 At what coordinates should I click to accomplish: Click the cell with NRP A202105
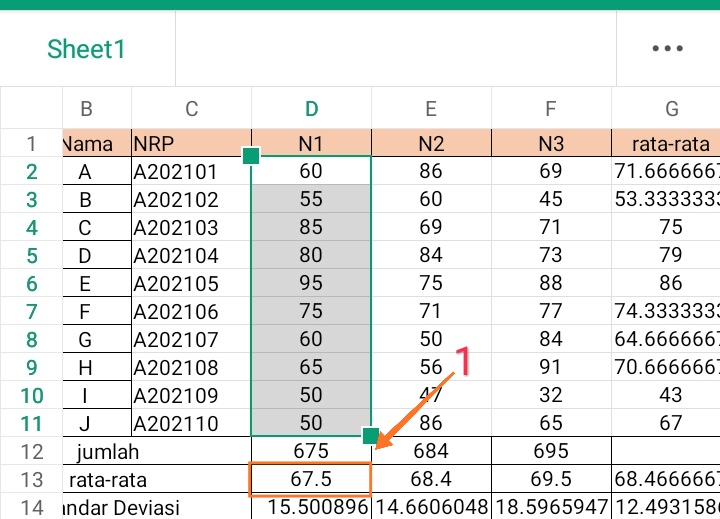(191, 283)
